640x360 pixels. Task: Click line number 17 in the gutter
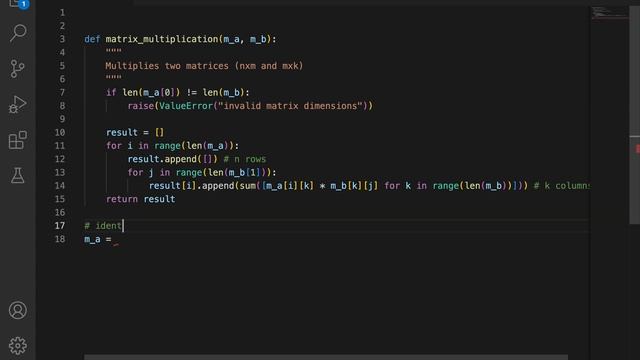pos(60,226)
